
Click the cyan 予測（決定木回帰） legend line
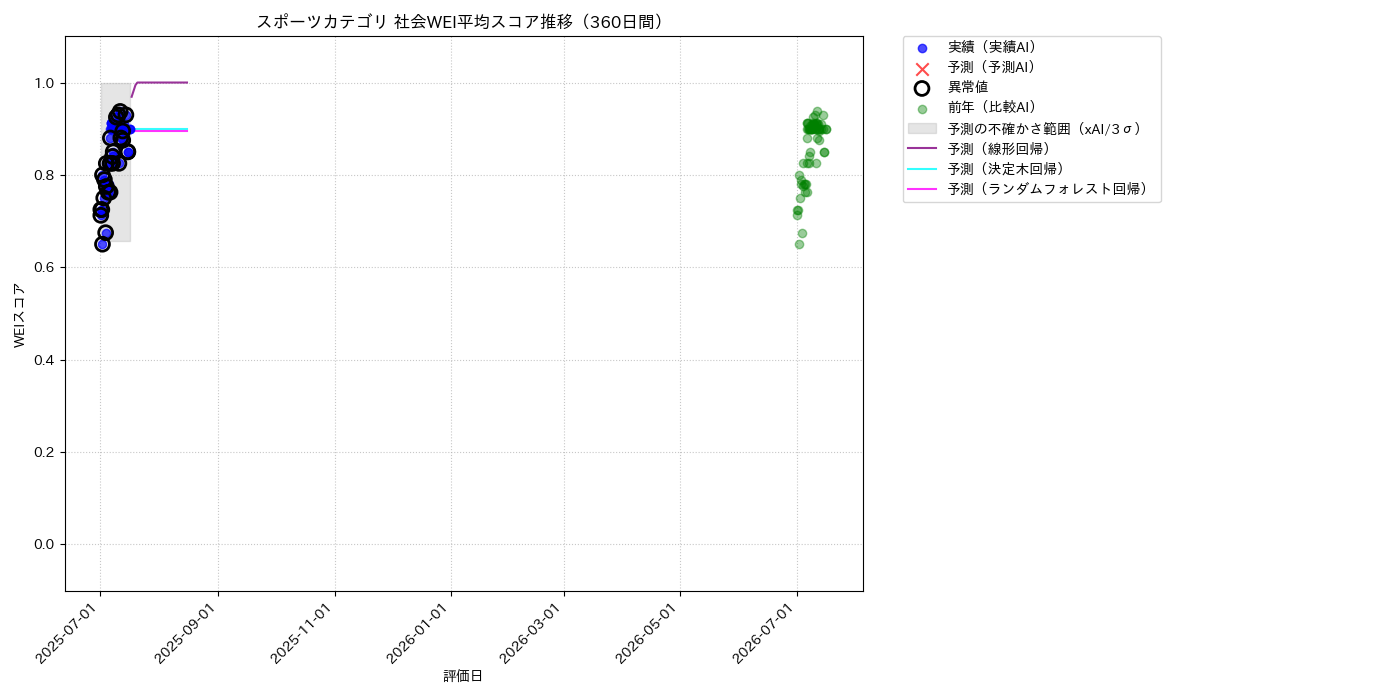click(922, 169)
